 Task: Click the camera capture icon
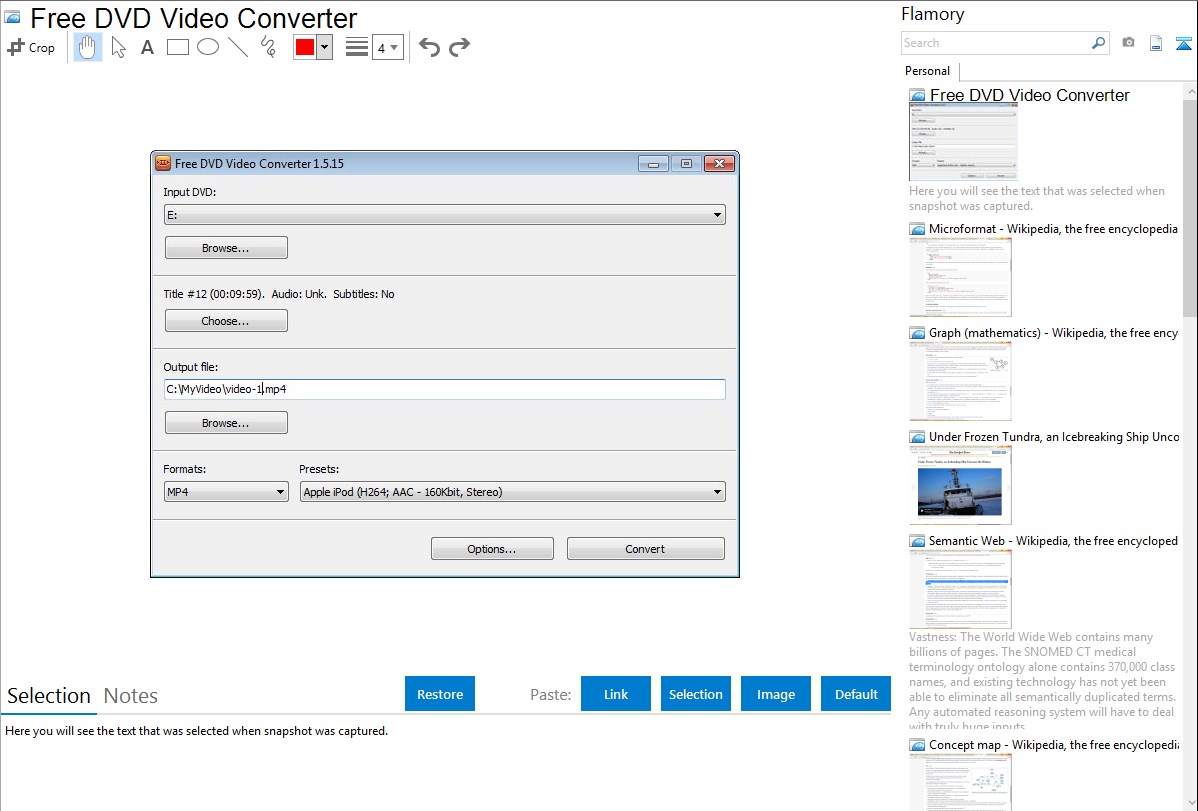click(x=1128, y=43)
